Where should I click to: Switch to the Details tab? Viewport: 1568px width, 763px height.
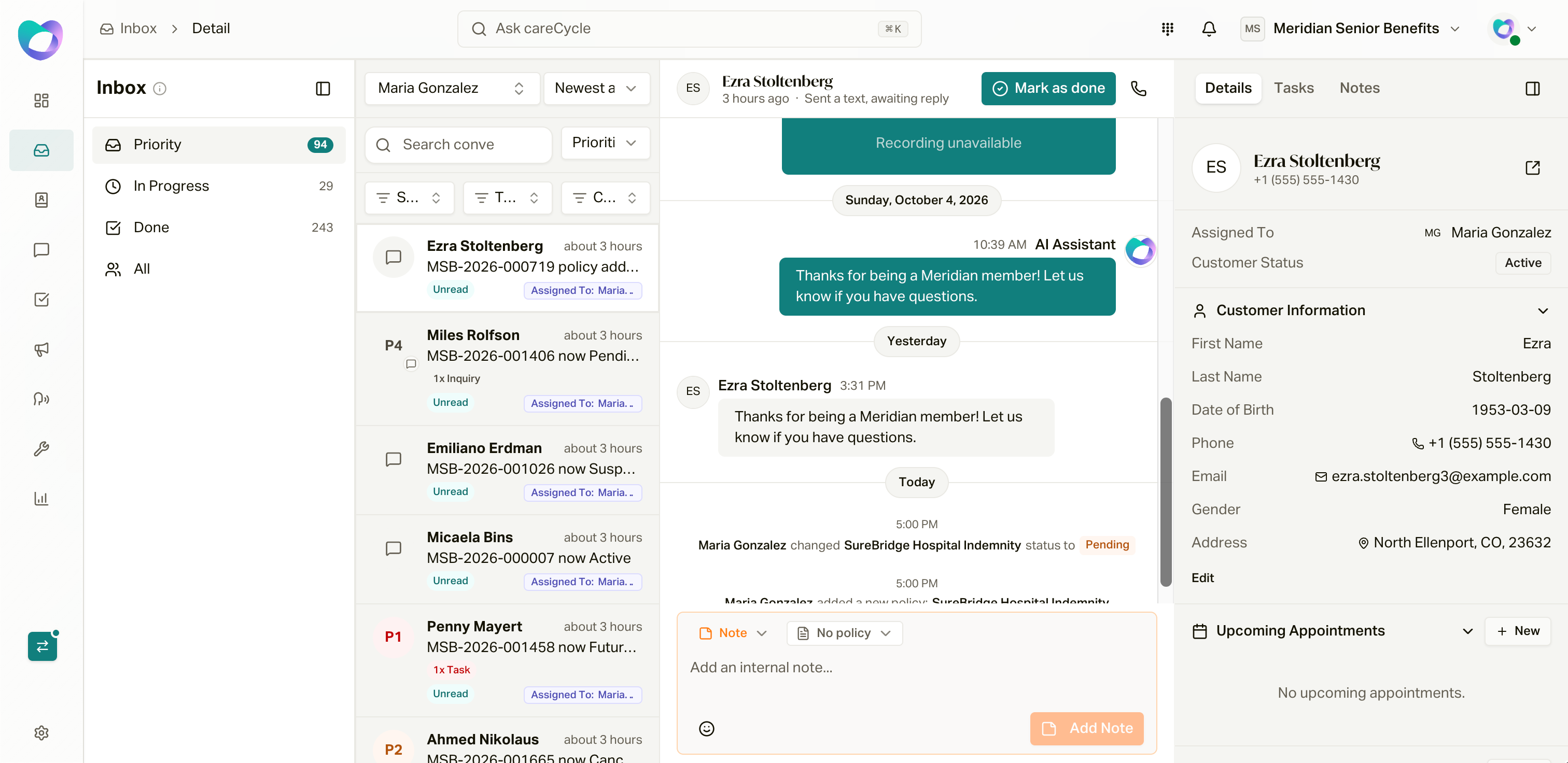(1228, 88)
